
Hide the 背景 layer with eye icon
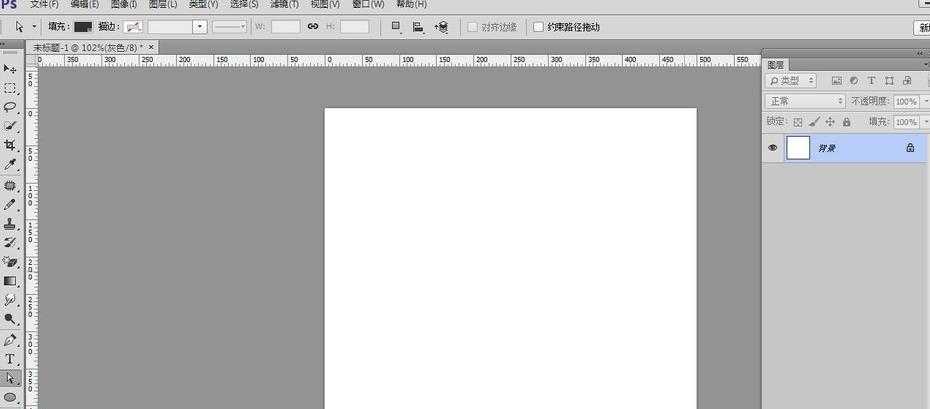[x=772, y=148]
